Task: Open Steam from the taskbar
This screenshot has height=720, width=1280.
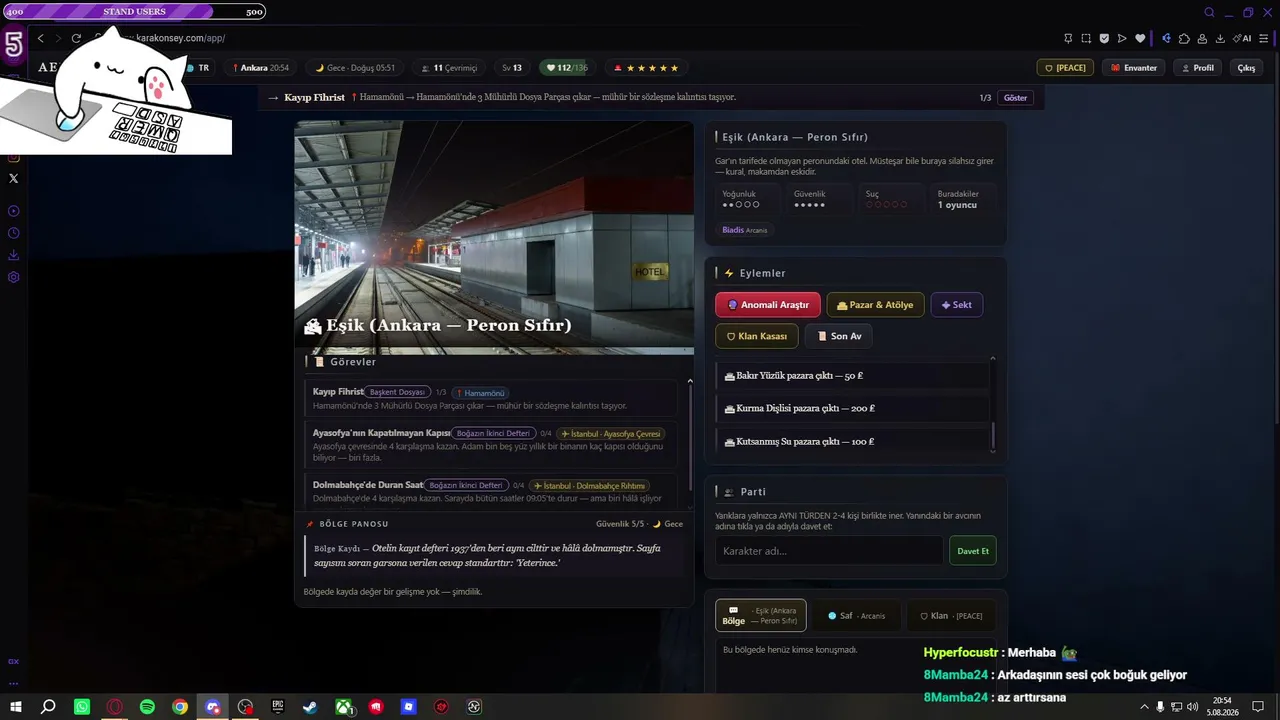Action: pyautogui.click(x=311, y=707)
